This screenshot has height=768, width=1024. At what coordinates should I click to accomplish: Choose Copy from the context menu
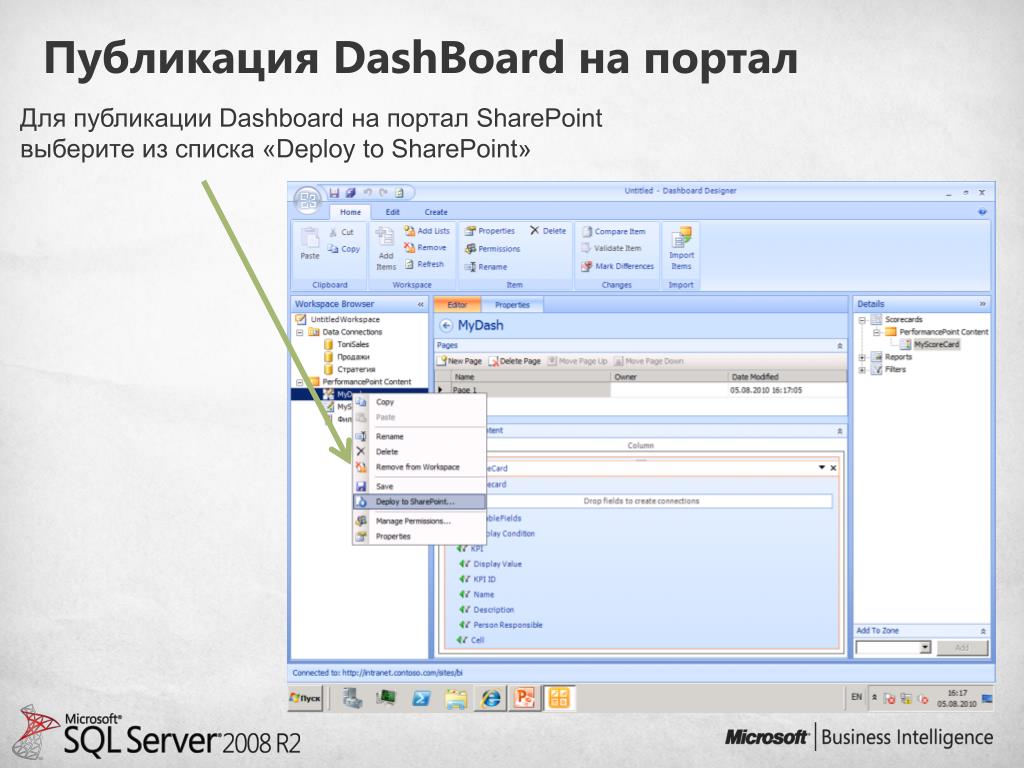coord(419,402)
